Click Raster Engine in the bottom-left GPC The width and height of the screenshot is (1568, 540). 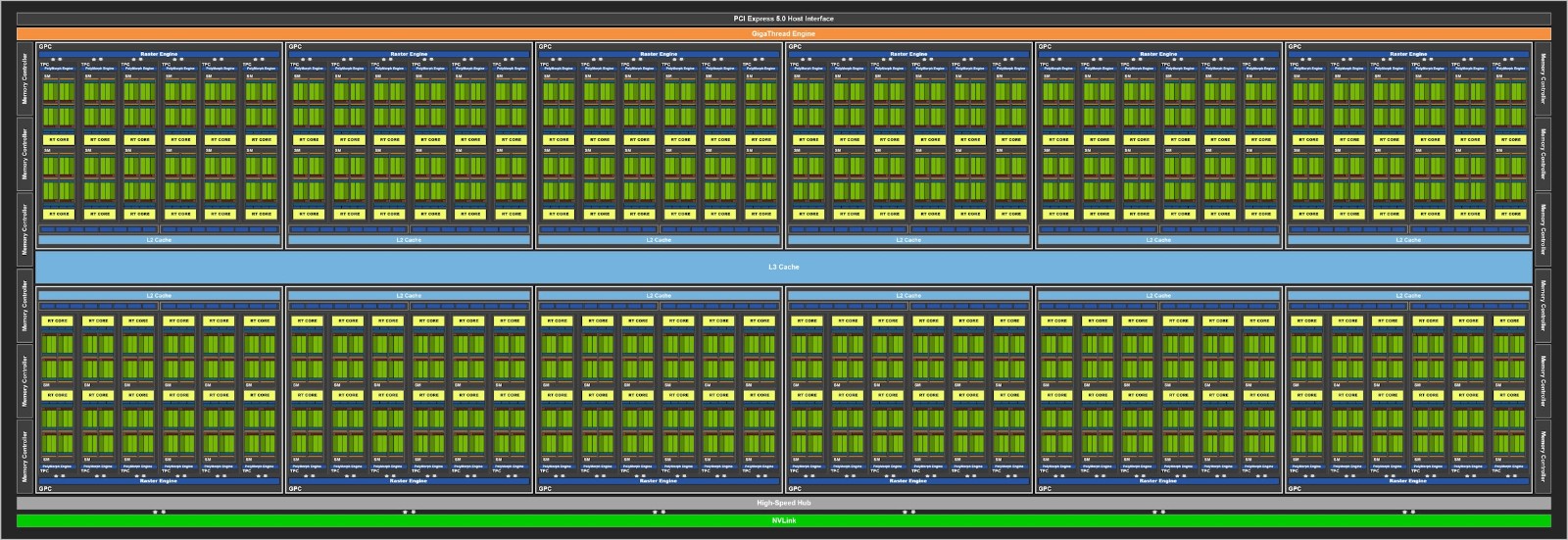tap(159, 481)
